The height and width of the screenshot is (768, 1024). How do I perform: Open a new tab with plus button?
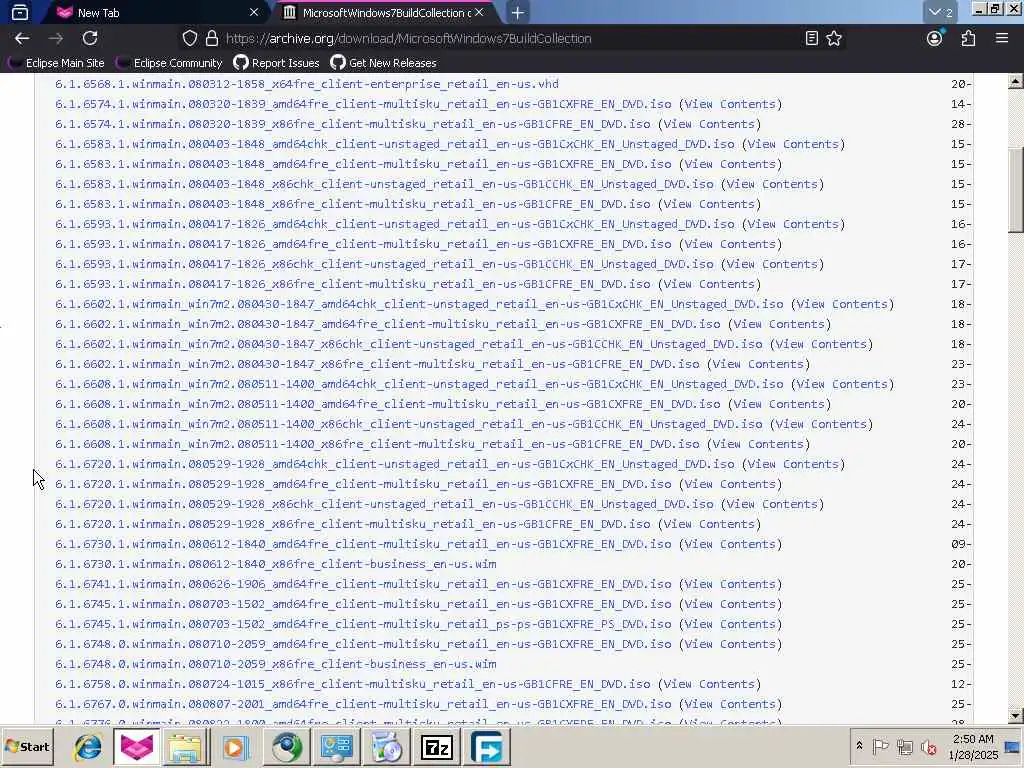[x=517, y=12]
